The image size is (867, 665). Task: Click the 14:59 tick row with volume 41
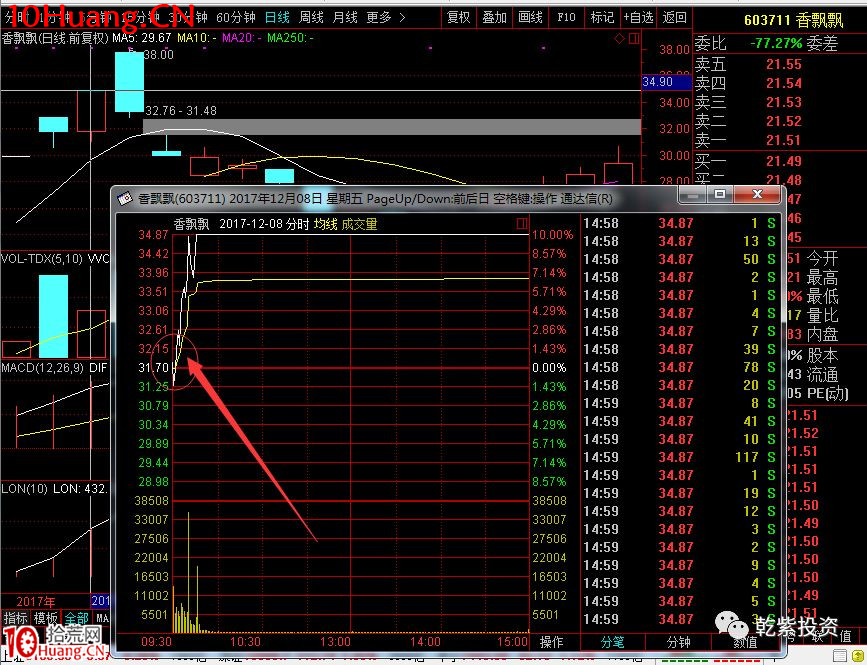[x=680, y=421]
